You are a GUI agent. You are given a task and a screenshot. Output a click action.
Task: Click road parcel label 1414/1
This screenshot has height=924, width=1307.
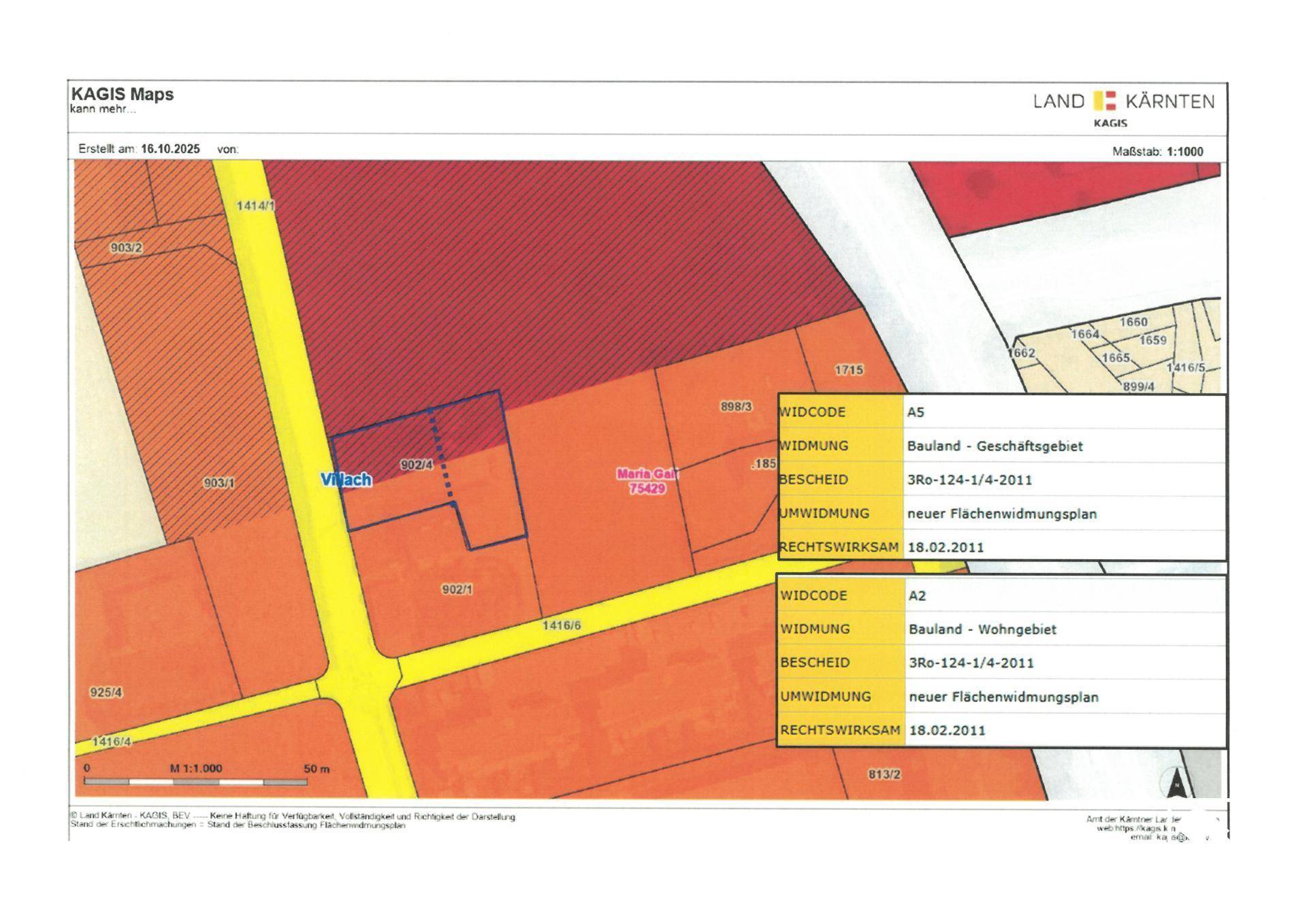[x=255, y=205]
